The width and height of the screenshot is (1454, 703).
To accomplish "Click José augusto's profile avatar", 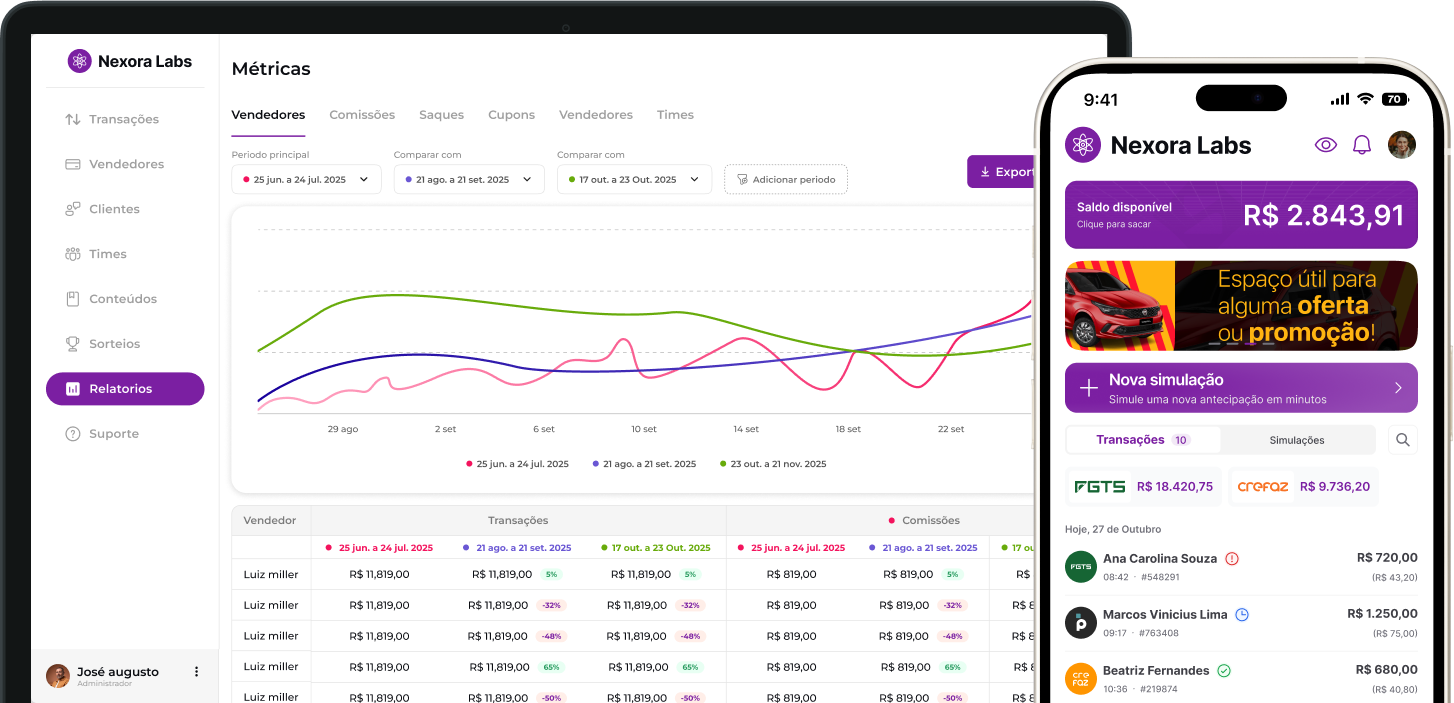I will point(58,676).
